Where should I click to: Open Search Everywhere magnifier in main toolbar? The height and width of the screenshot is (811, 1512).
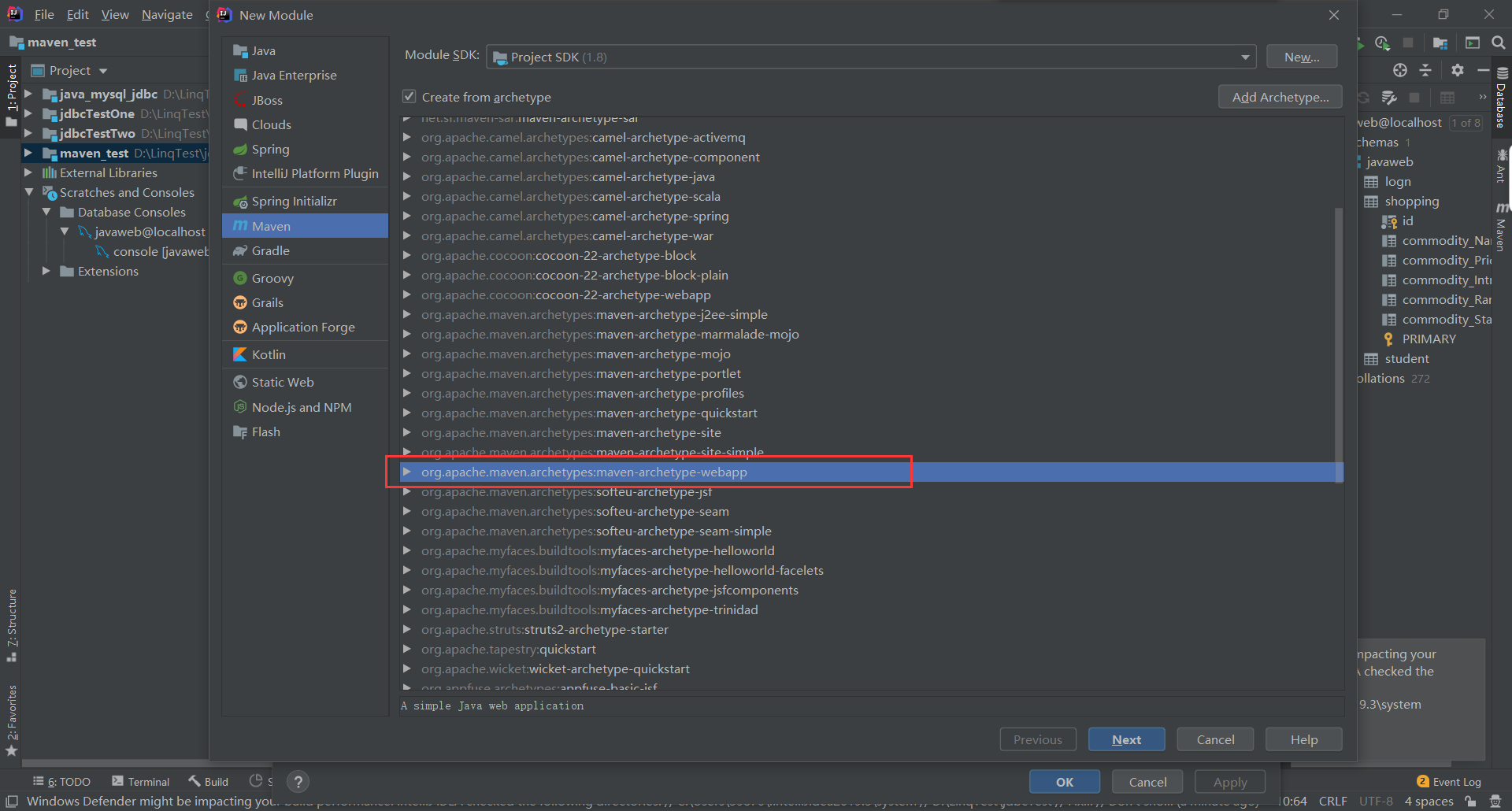coord(1499,43)
